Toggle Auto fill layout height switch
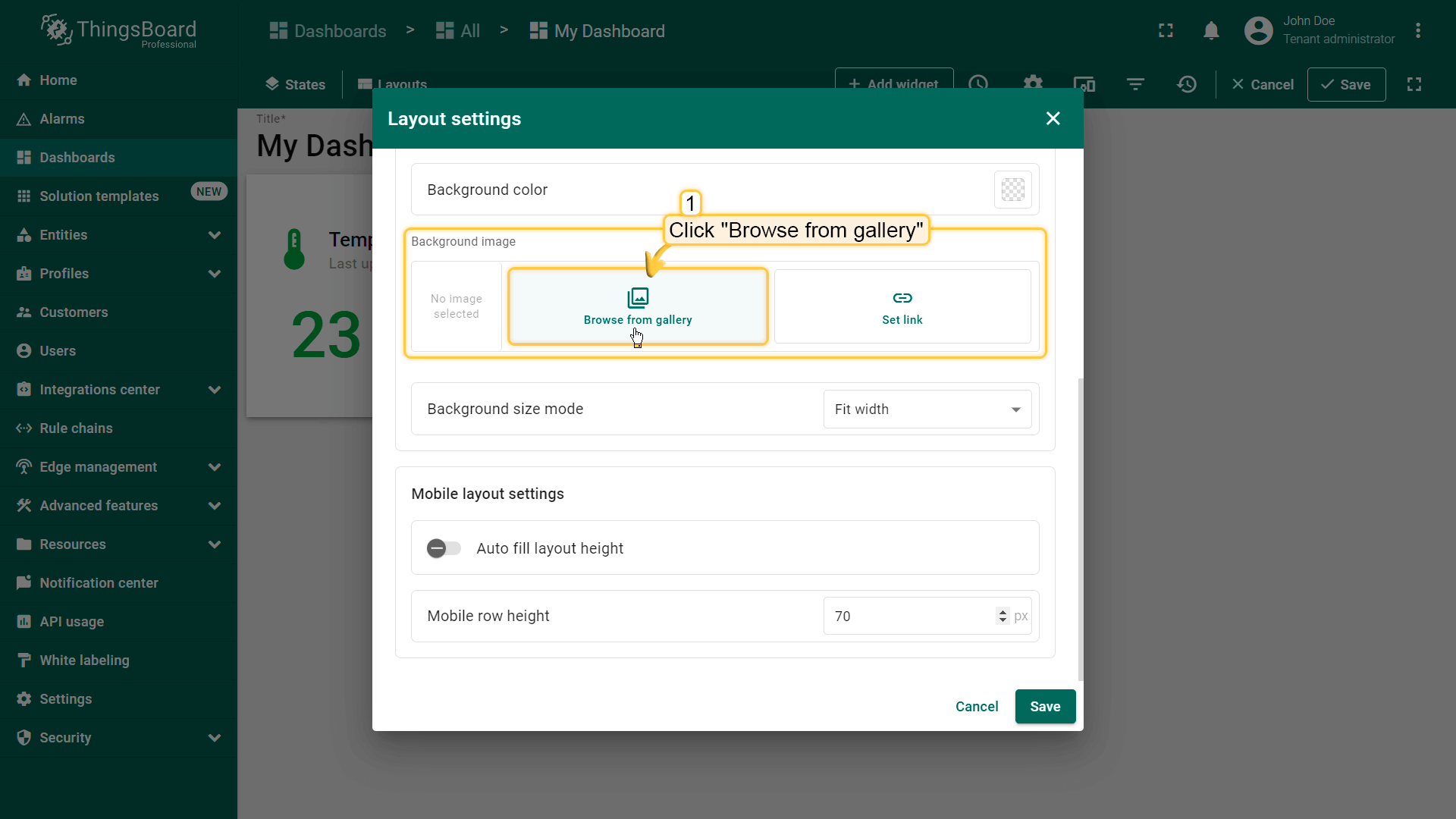Screen dimensions: 1456x819 pos(444,548)
